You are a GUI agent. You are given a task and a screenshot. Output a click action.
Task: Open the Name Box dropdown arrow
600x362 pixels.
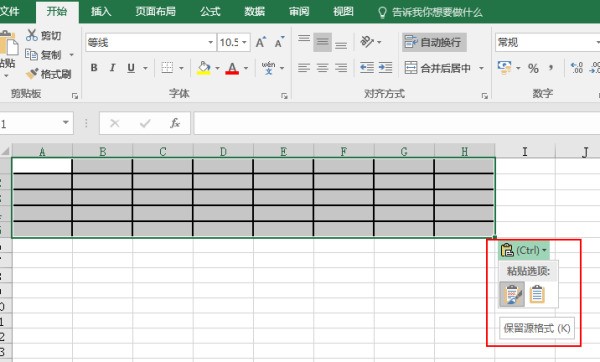[65, 123]
